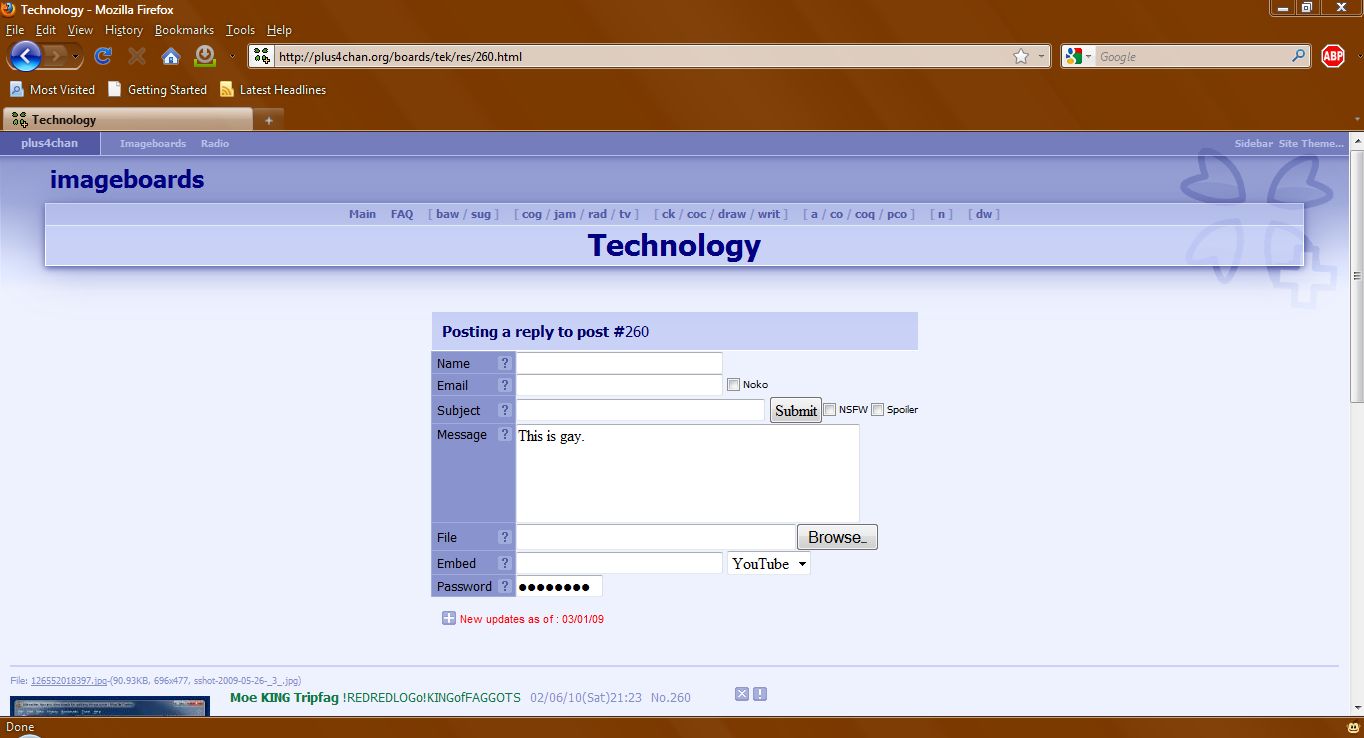Click the browser Back arrow button
Image resolution: width=1364 pixels, height=738 pixels.
pyautogui.click(x=25, y=56)
